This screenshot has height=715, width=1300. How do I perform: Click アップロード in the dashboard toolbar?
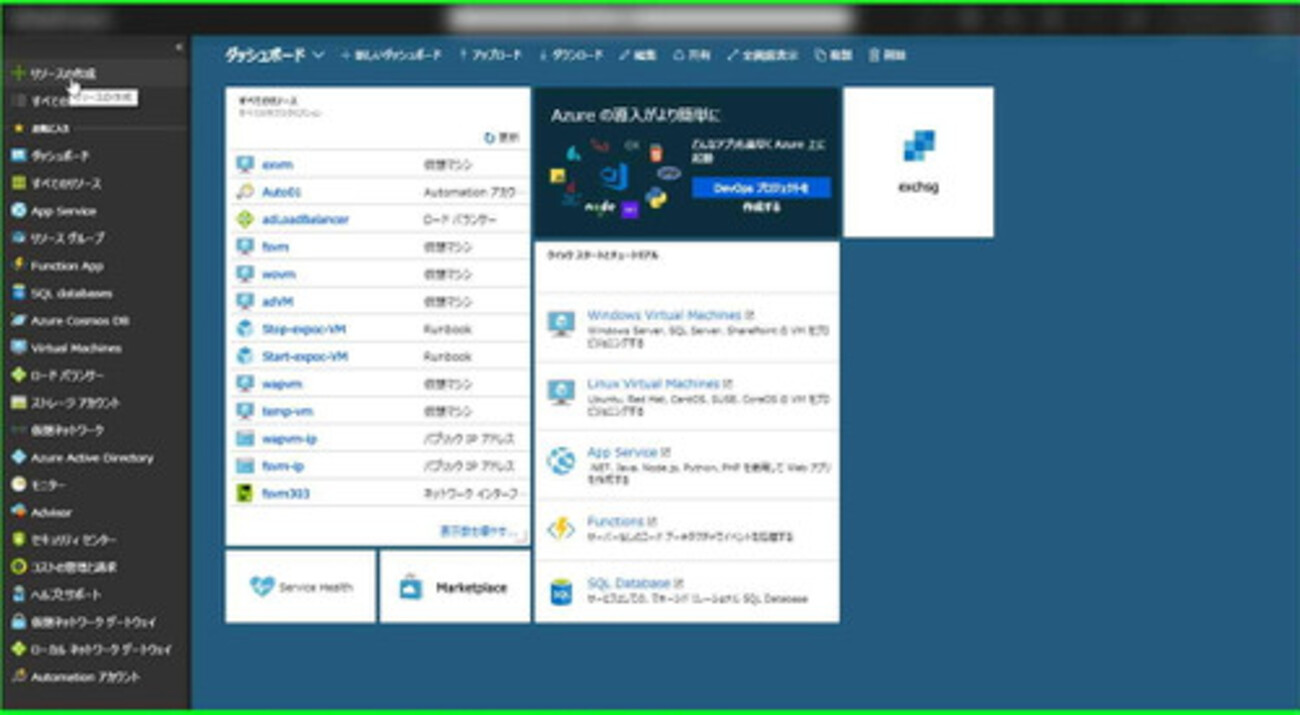(490, 56)
